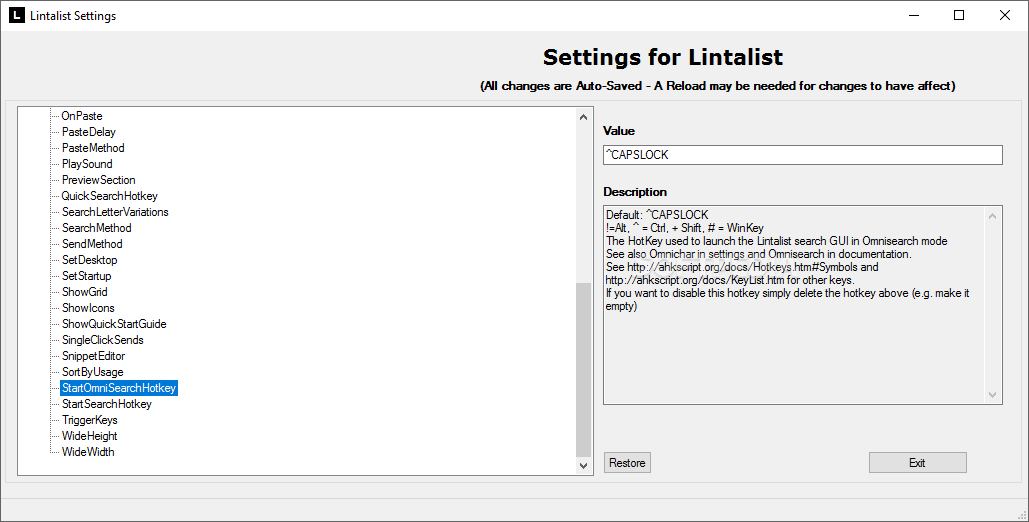Image resolution: width=1029 pixels, height=522 pixels.
Task: Click the 'KeyList.htm for other keys' line
Action: tap(730, 280)
